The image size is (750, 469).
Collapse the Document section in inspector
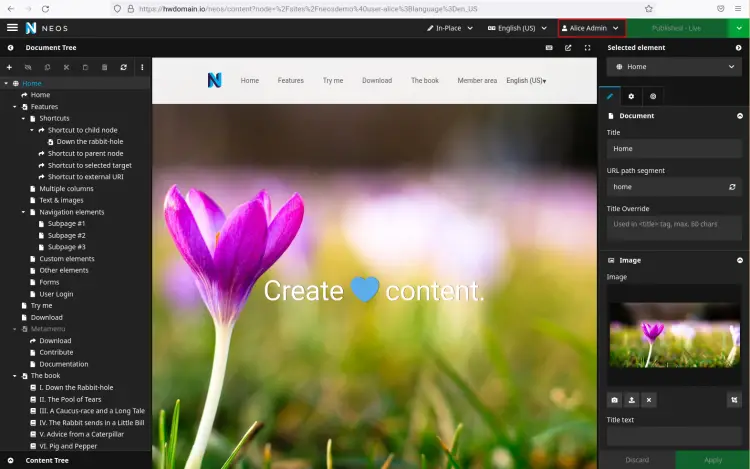[x=740, y=116]
